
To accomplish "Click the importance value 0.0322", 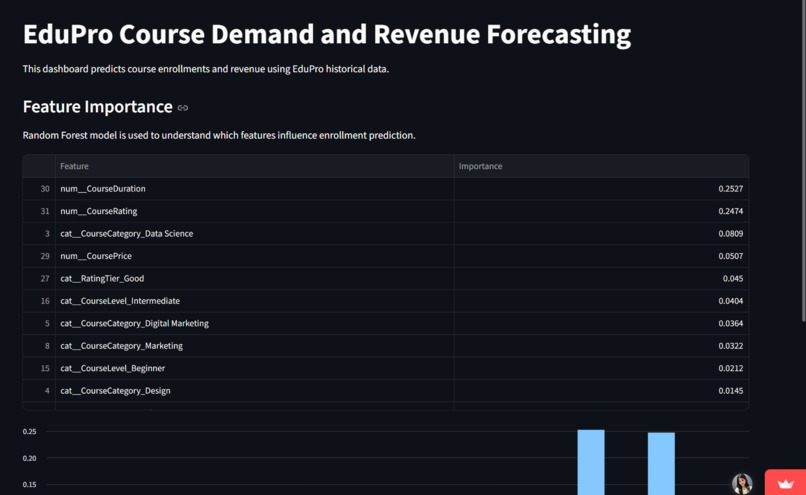I will point(730,346).
